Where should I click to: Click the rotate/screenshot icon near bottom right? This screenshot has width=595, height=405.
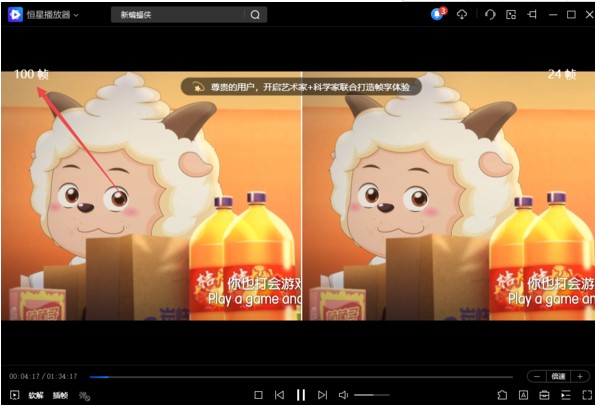click(502, 395)
